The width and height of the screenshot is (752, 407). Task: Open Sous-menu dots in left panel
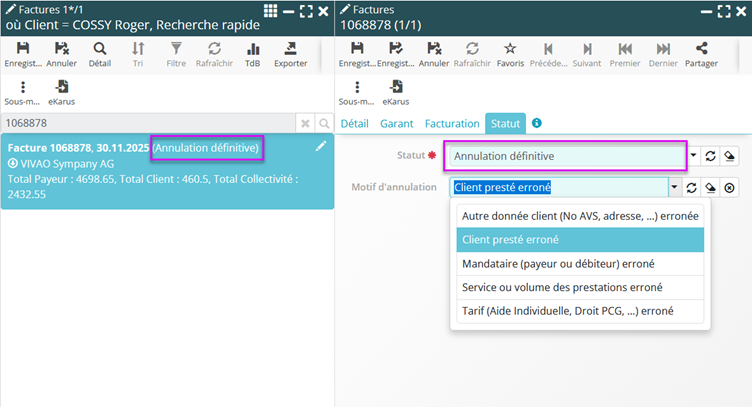[x=23, y=87]
